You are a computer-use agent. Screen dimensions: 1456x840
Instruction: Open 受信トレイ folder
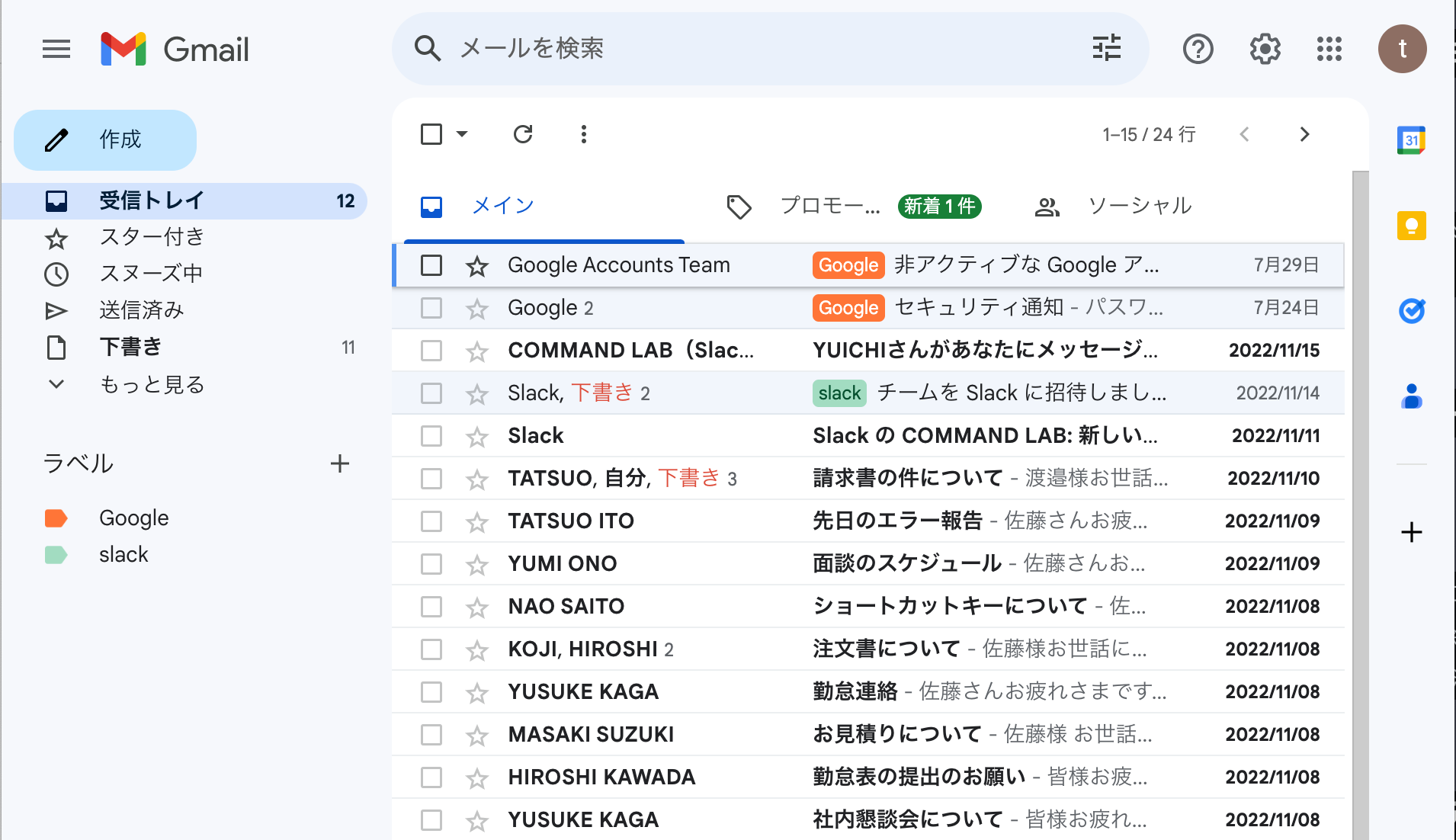184,201
